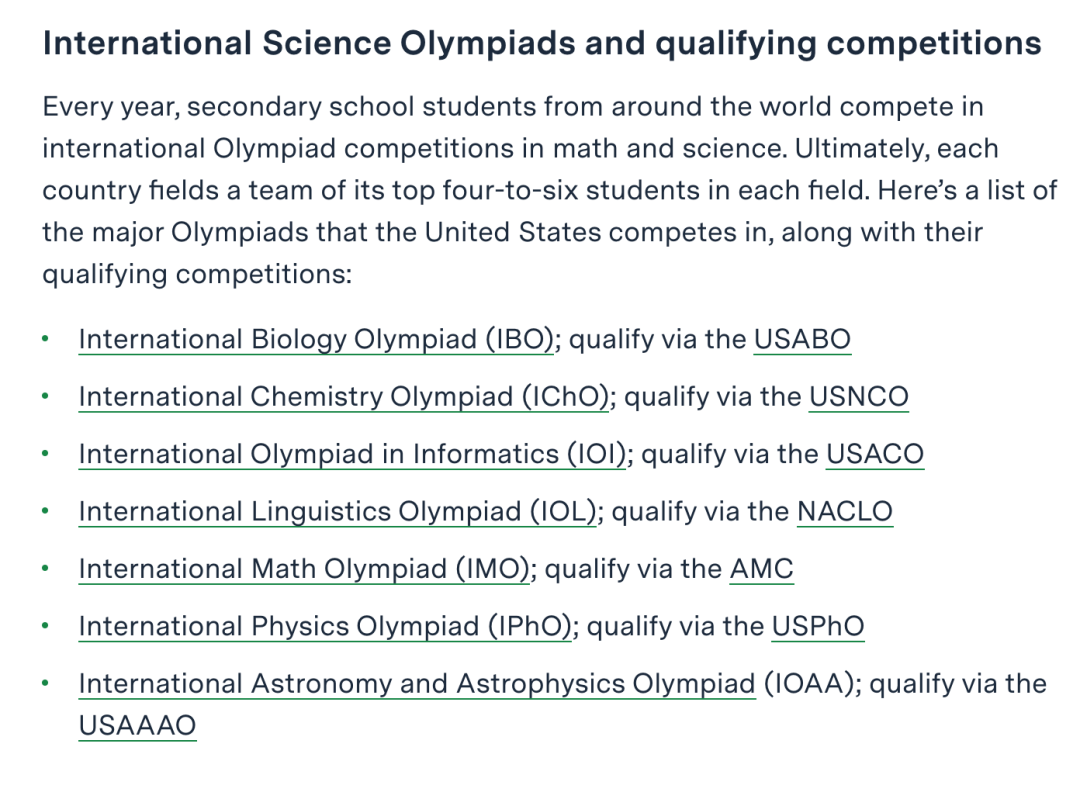Click the green bullet beside the Math Olympiad

(x=45, y=569)
